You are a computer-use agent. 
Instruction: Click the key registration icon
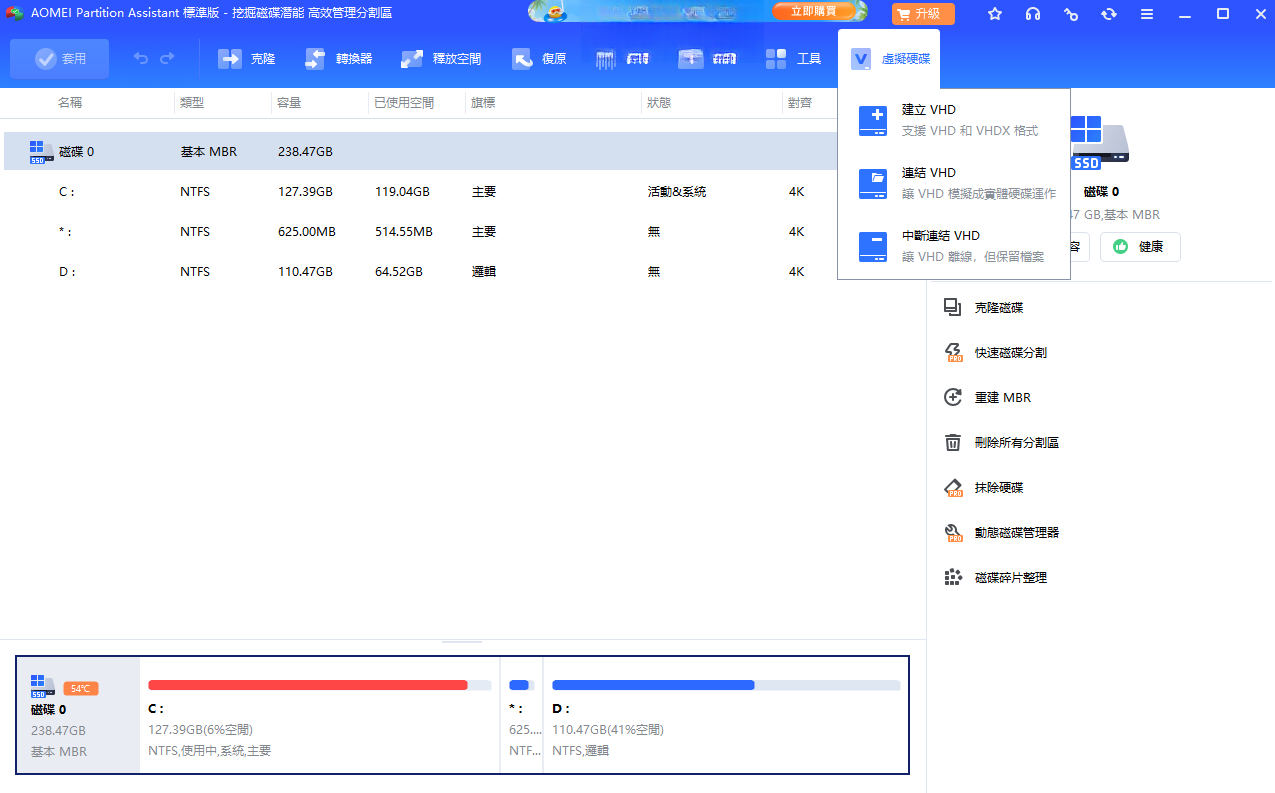1071,14
